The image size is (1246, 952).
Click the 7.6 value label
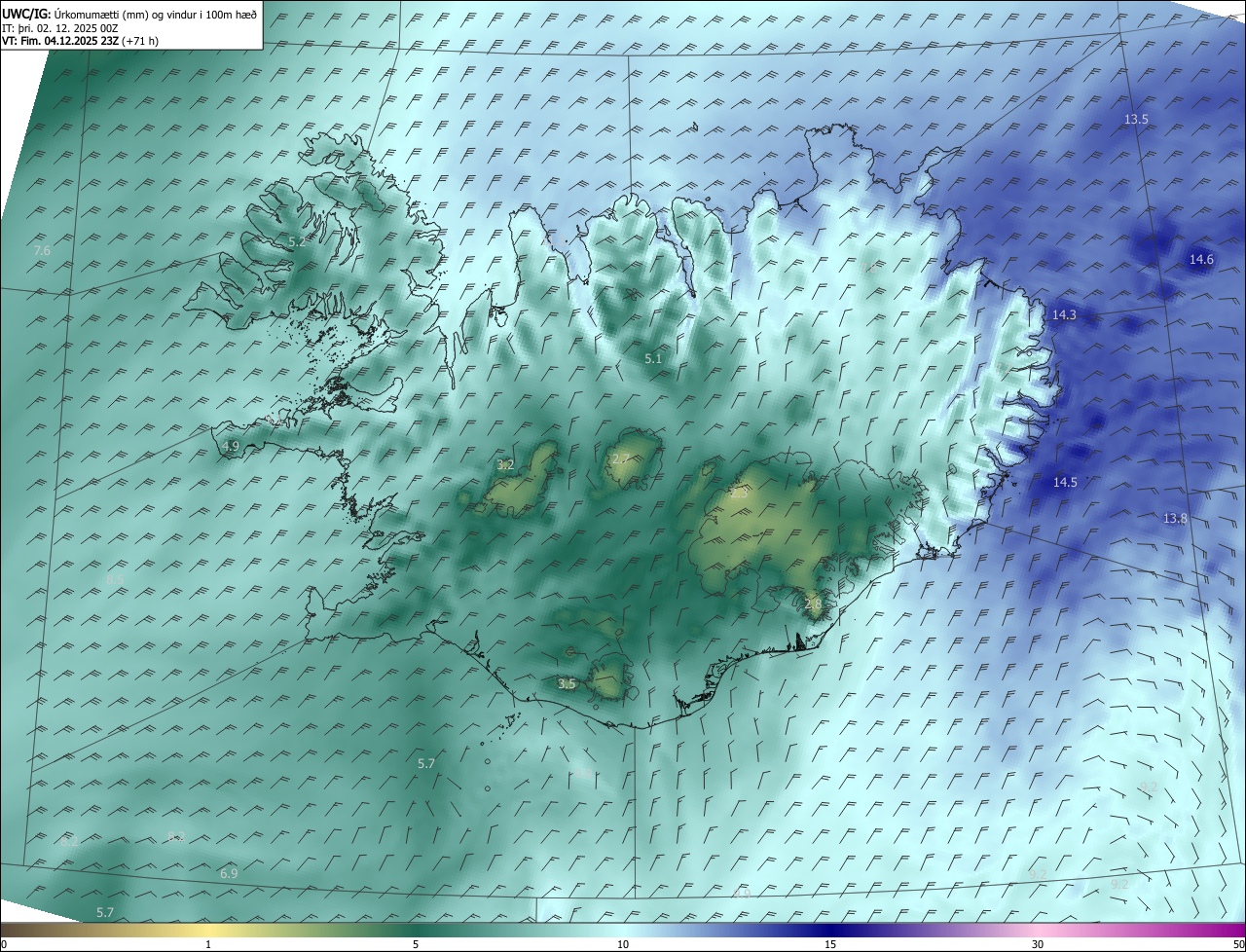[x=42, y=251]
